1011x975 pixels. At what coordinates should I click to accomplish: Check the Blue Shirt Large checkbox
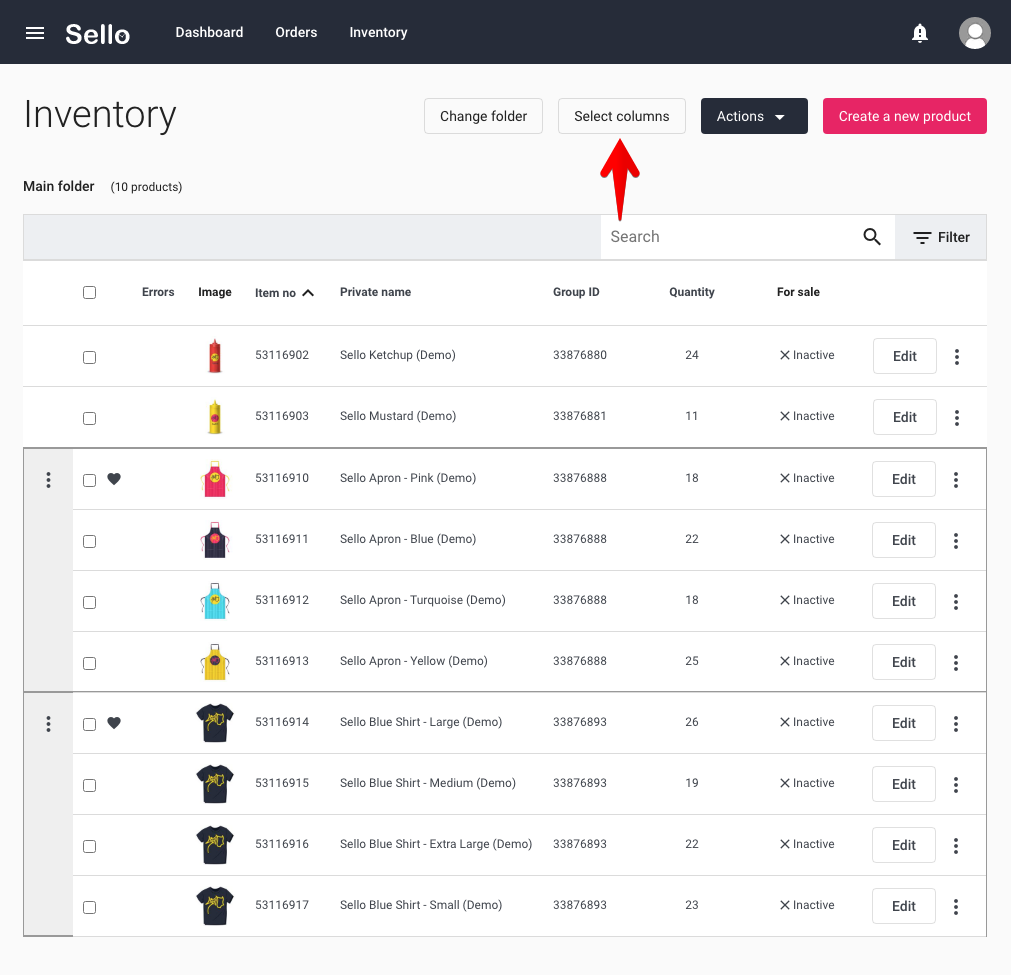(90, 724)
